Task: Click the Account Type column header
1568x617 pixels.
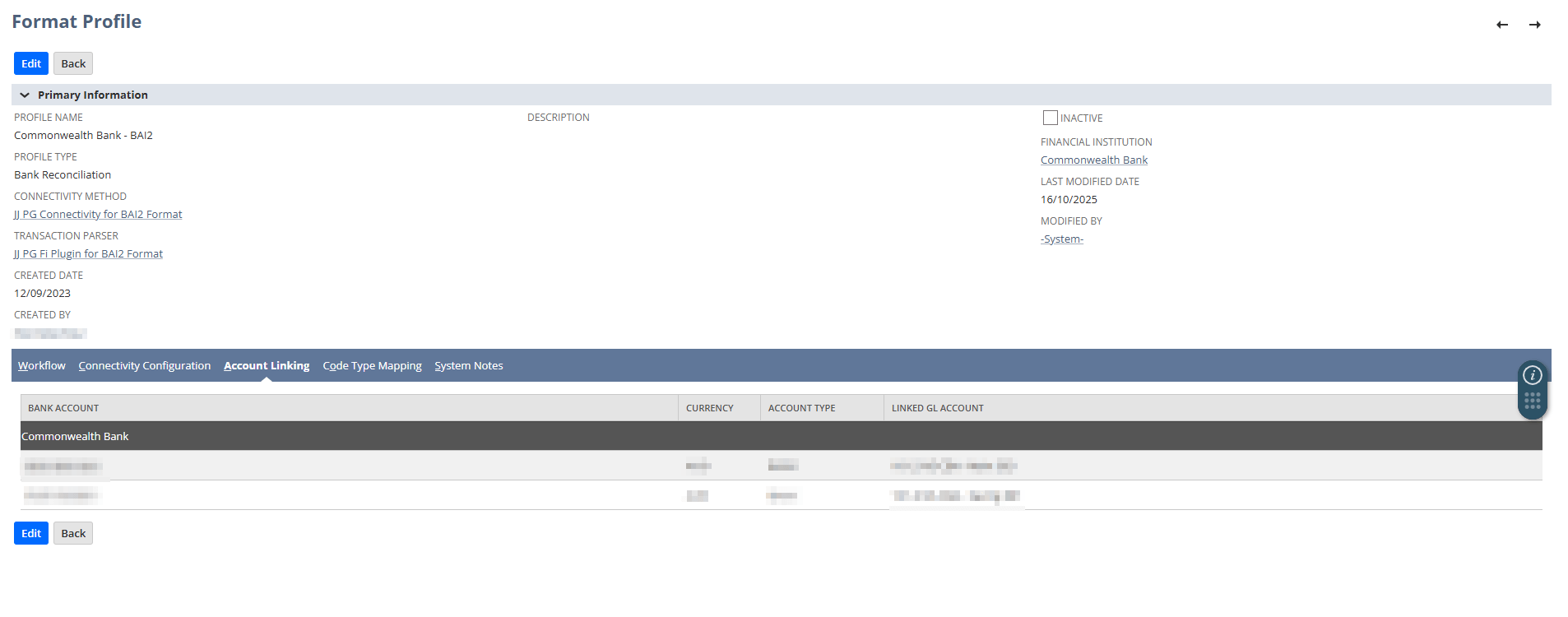Action: tap(823, 408)
